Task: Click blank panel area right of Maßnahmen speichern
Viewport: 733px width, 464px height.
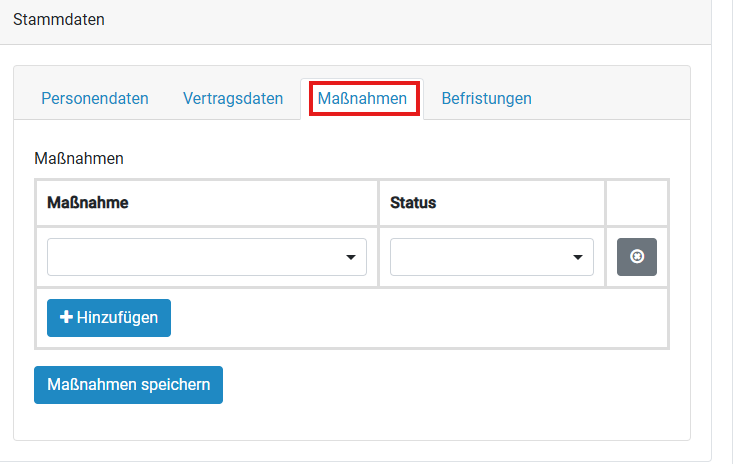Action: pyautogui.click(x=450, y=385)
